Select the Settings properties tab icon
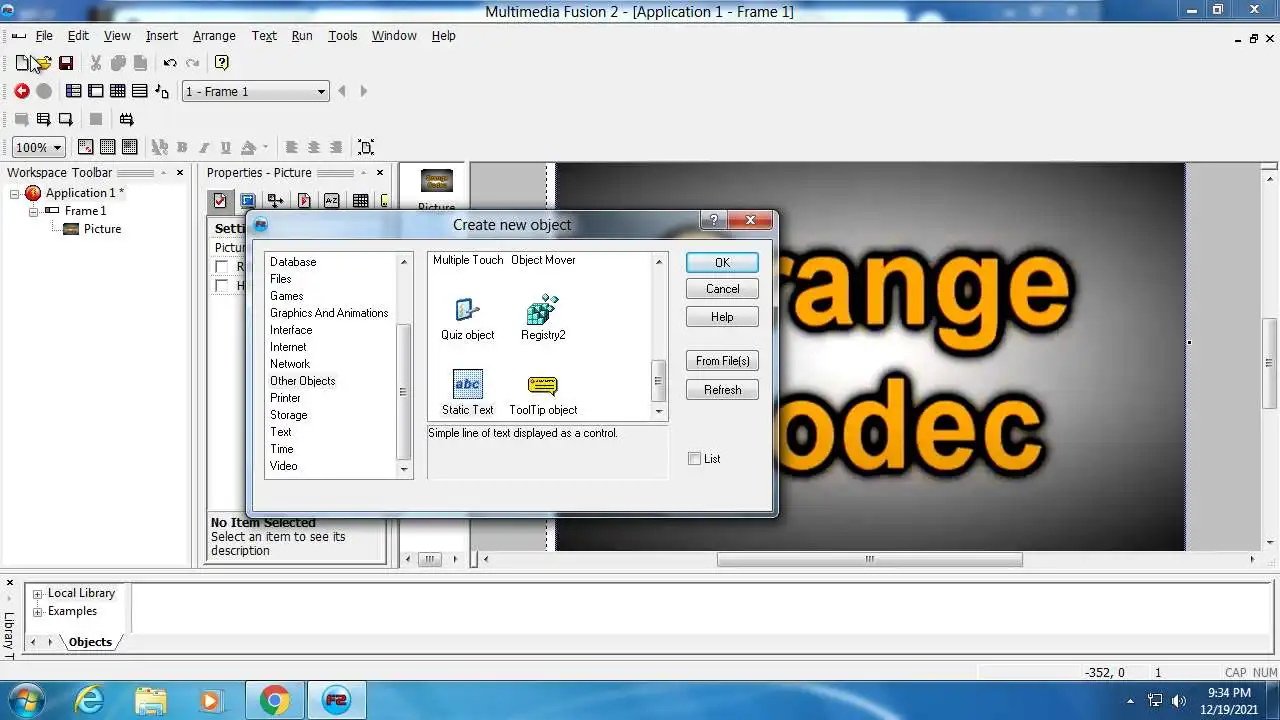This screenshot has width=1280, height=720. (220, 201)
